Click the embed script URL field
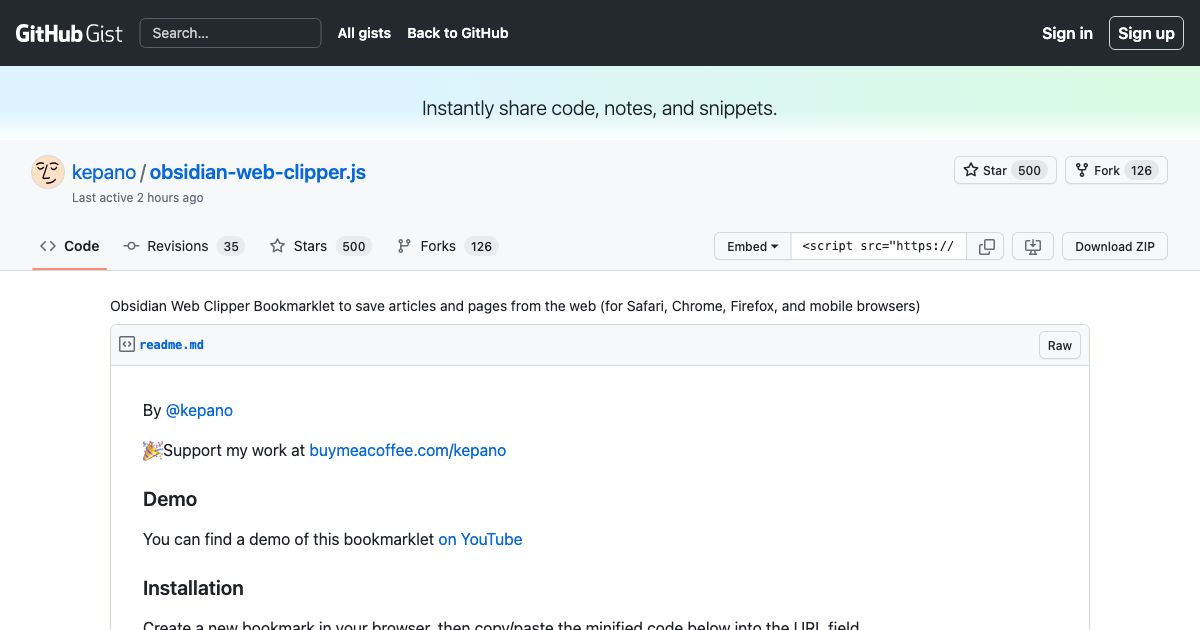Screen dimensions: 1200x630 coord(878,246)
